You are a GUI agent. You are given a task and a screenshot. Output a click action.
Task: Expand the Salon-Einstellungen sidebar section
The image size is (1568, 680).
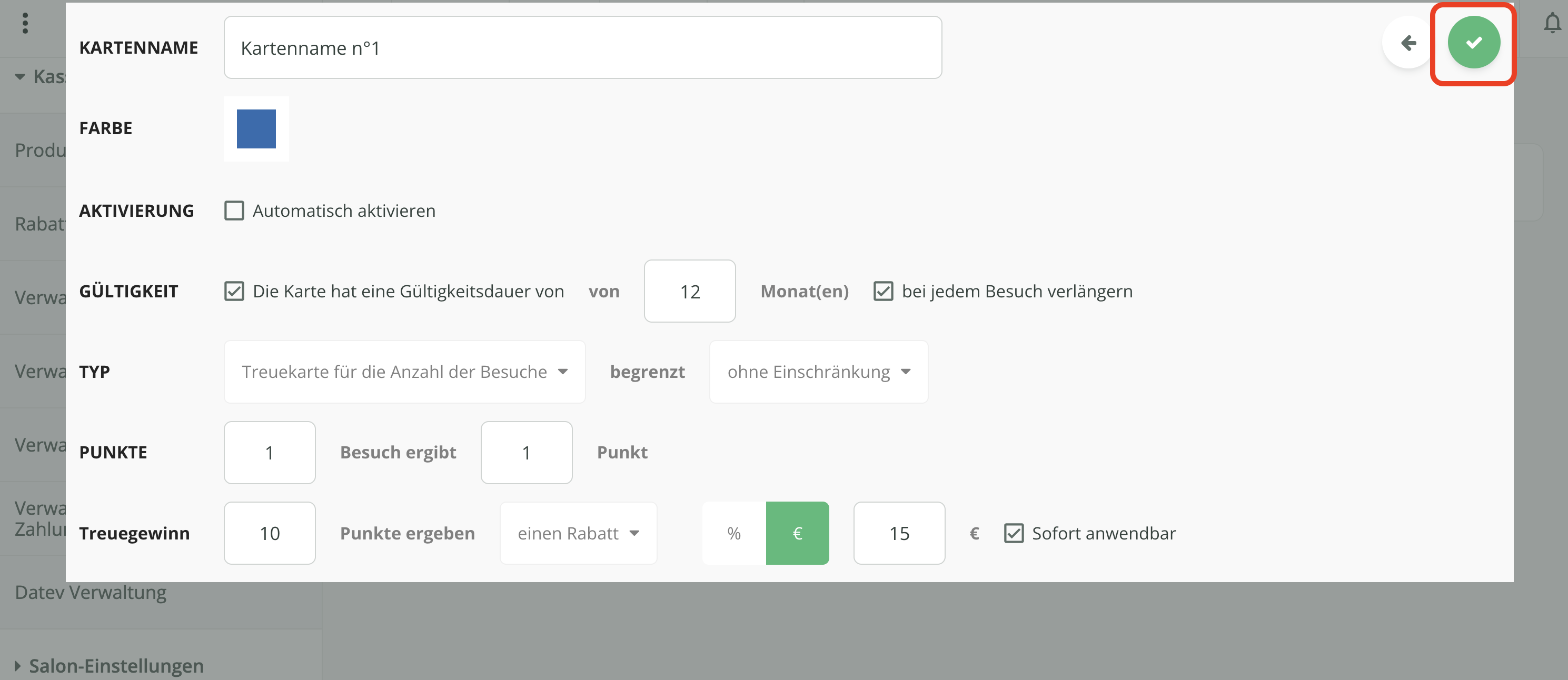coord(116,665)
